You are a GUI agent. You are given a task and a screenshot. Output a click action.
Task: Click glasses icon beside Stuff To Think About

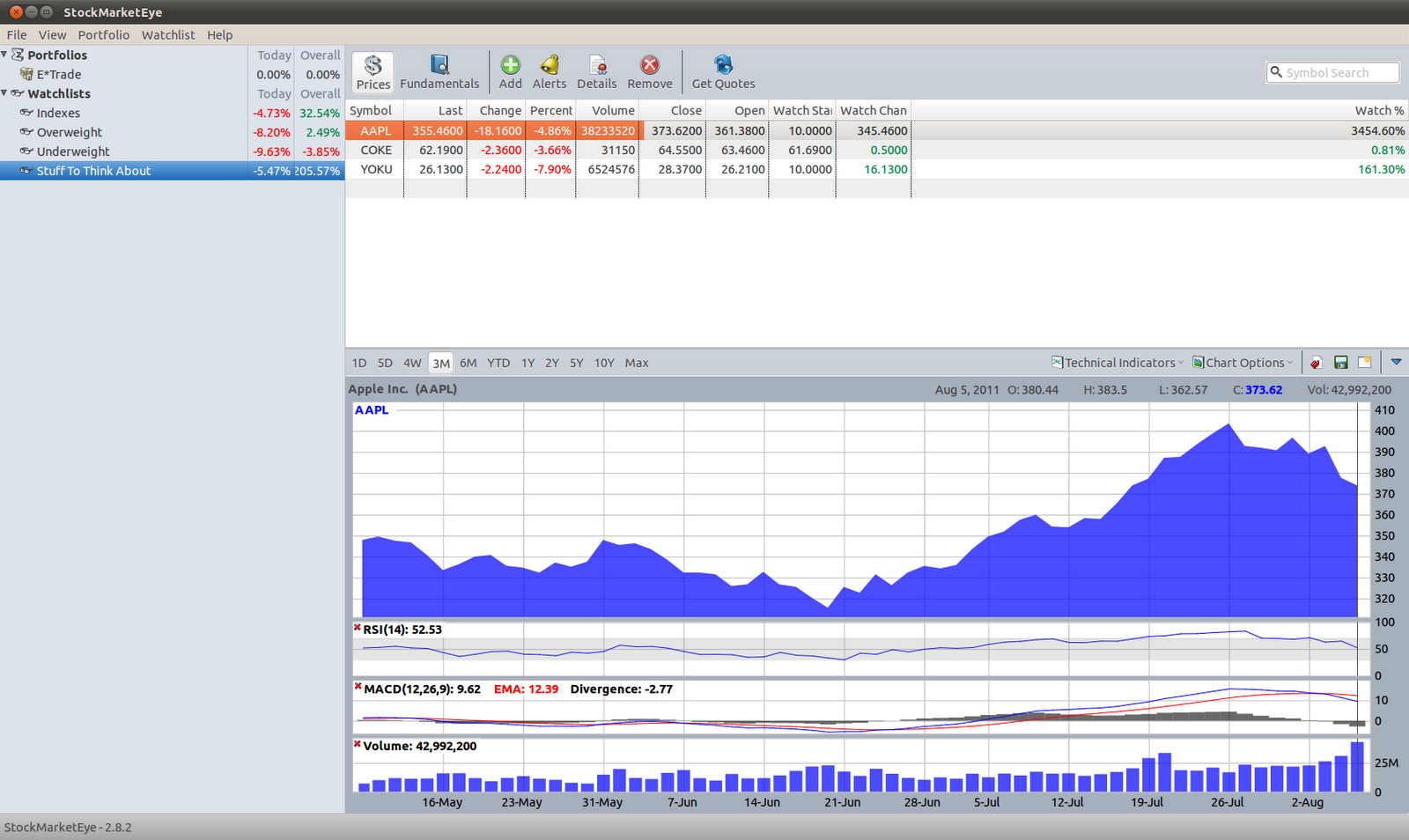26,171
